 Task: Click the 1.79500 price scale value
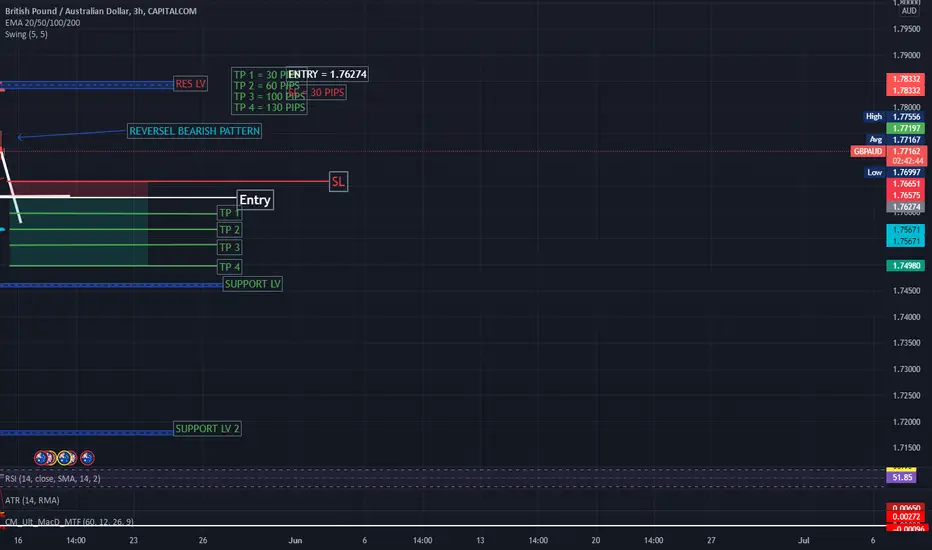point(906,29)
